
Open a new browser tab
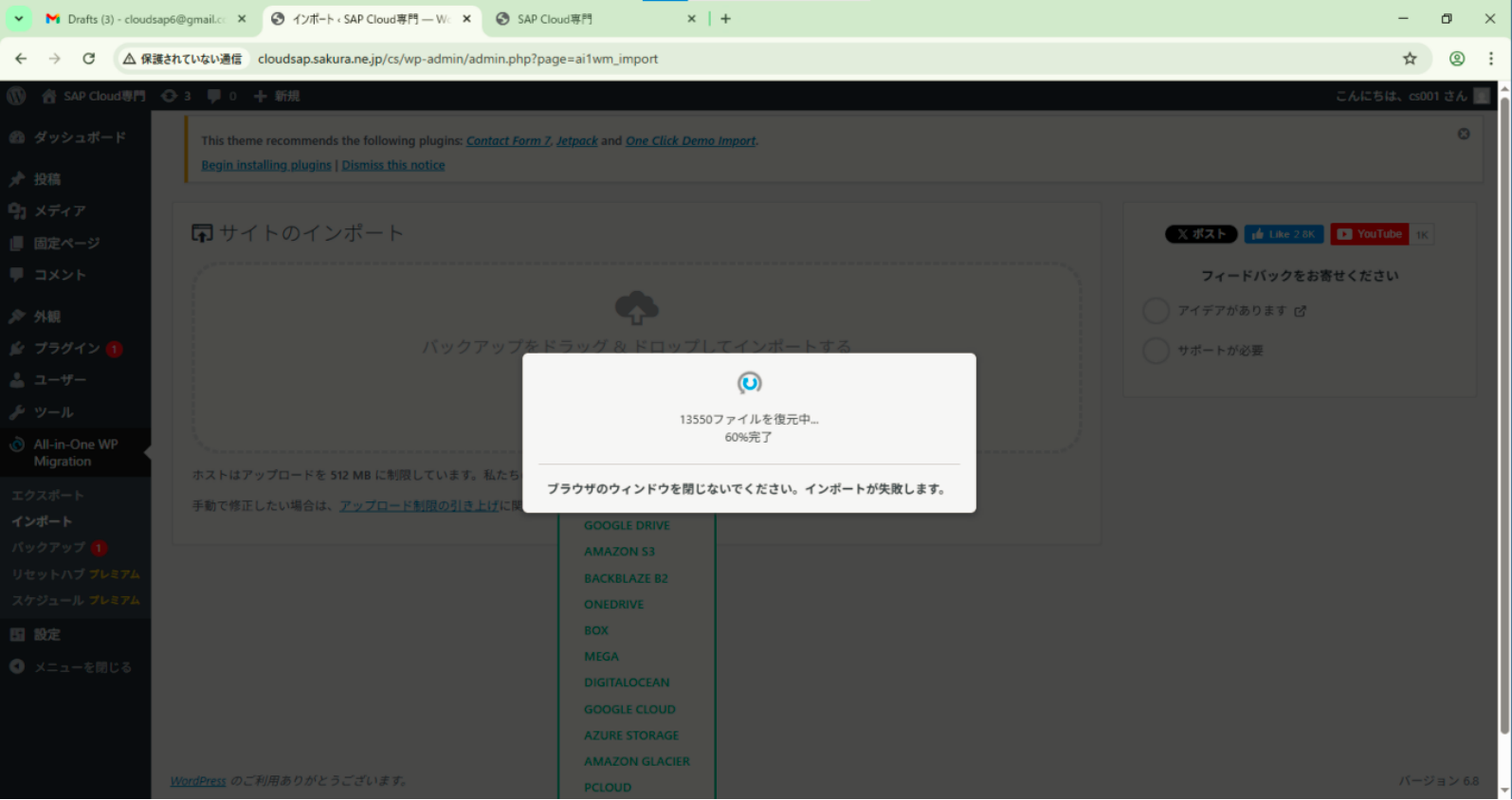725,19
